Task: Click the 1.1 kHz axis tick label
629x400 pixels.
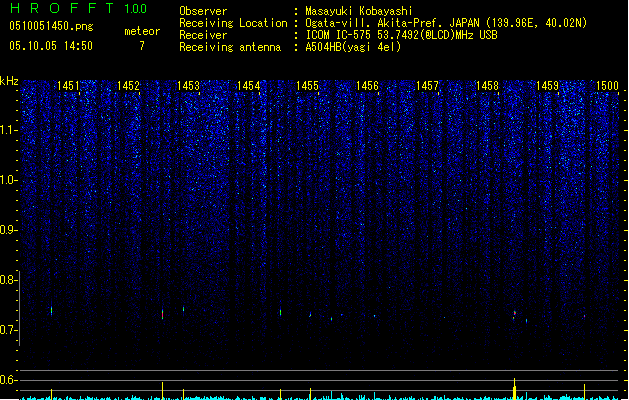Action: 9,130
